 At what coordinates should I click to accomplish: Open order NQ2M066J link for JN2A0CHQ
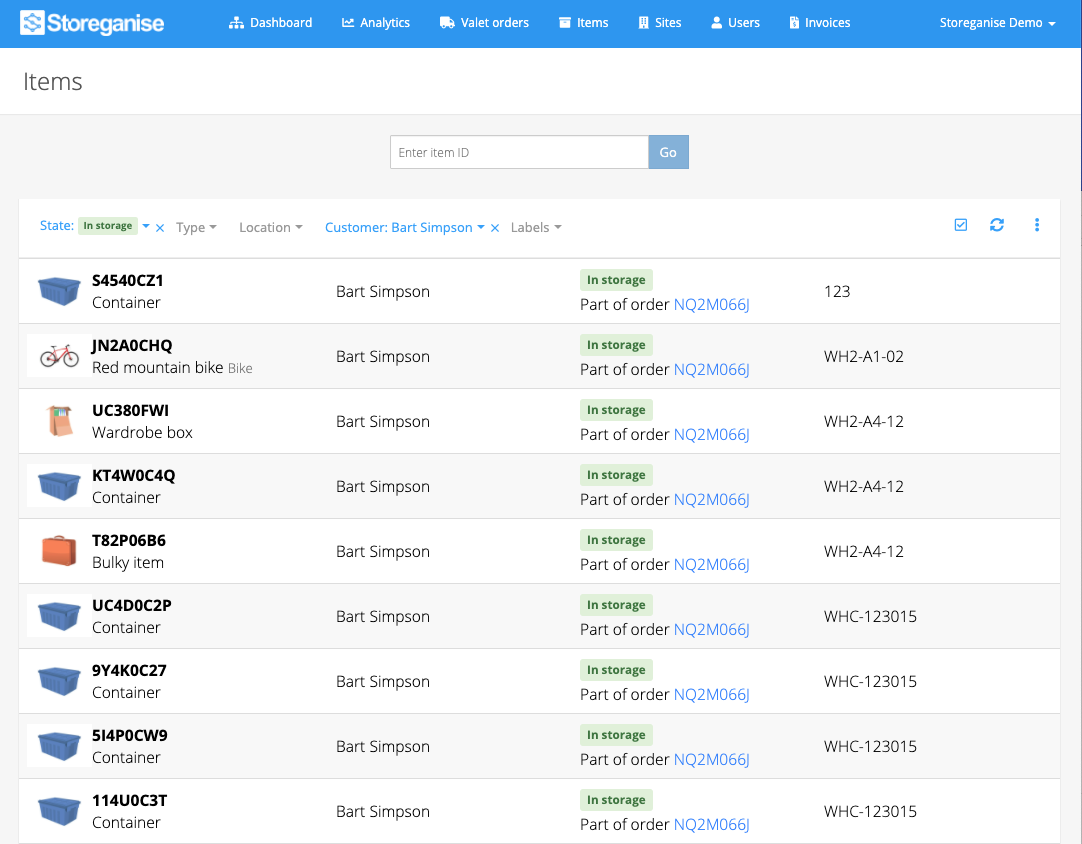tap(711, 369)
